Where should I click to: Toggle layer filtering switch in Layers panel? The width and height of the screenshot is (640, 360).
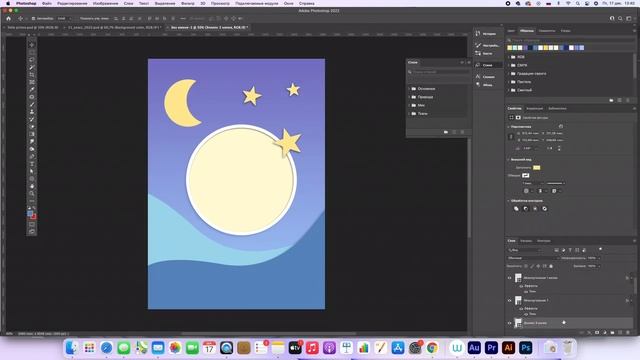pos(600,249)
